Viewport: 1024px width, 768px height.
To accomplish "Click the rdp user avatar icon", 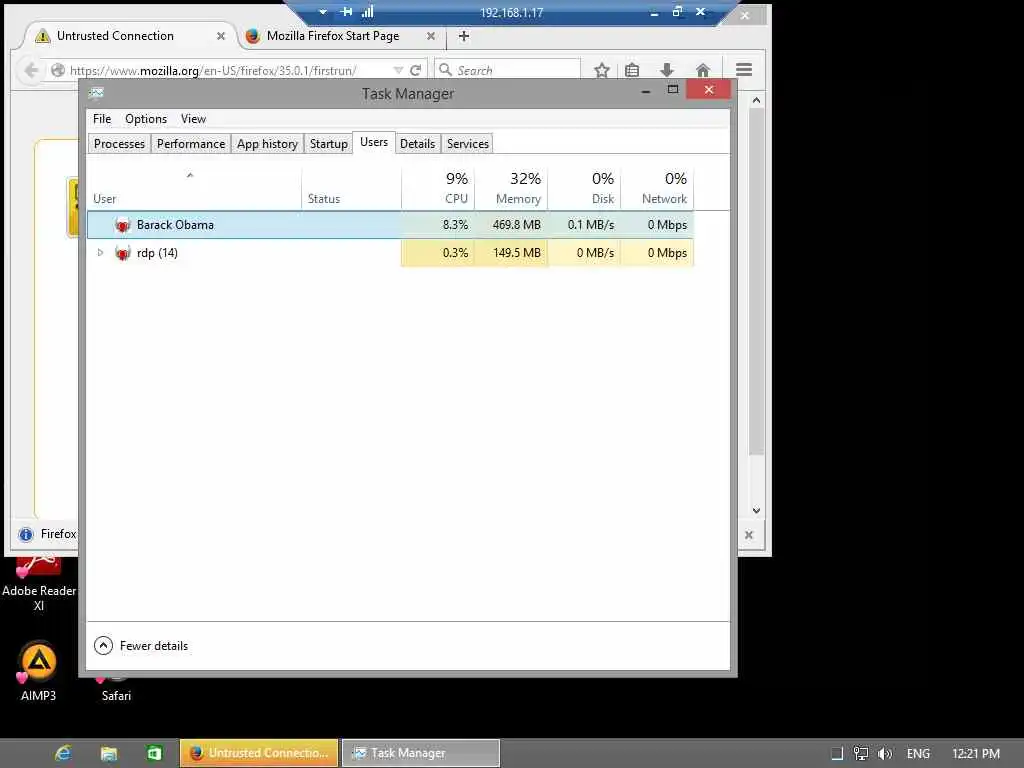I will coord(122,253).
